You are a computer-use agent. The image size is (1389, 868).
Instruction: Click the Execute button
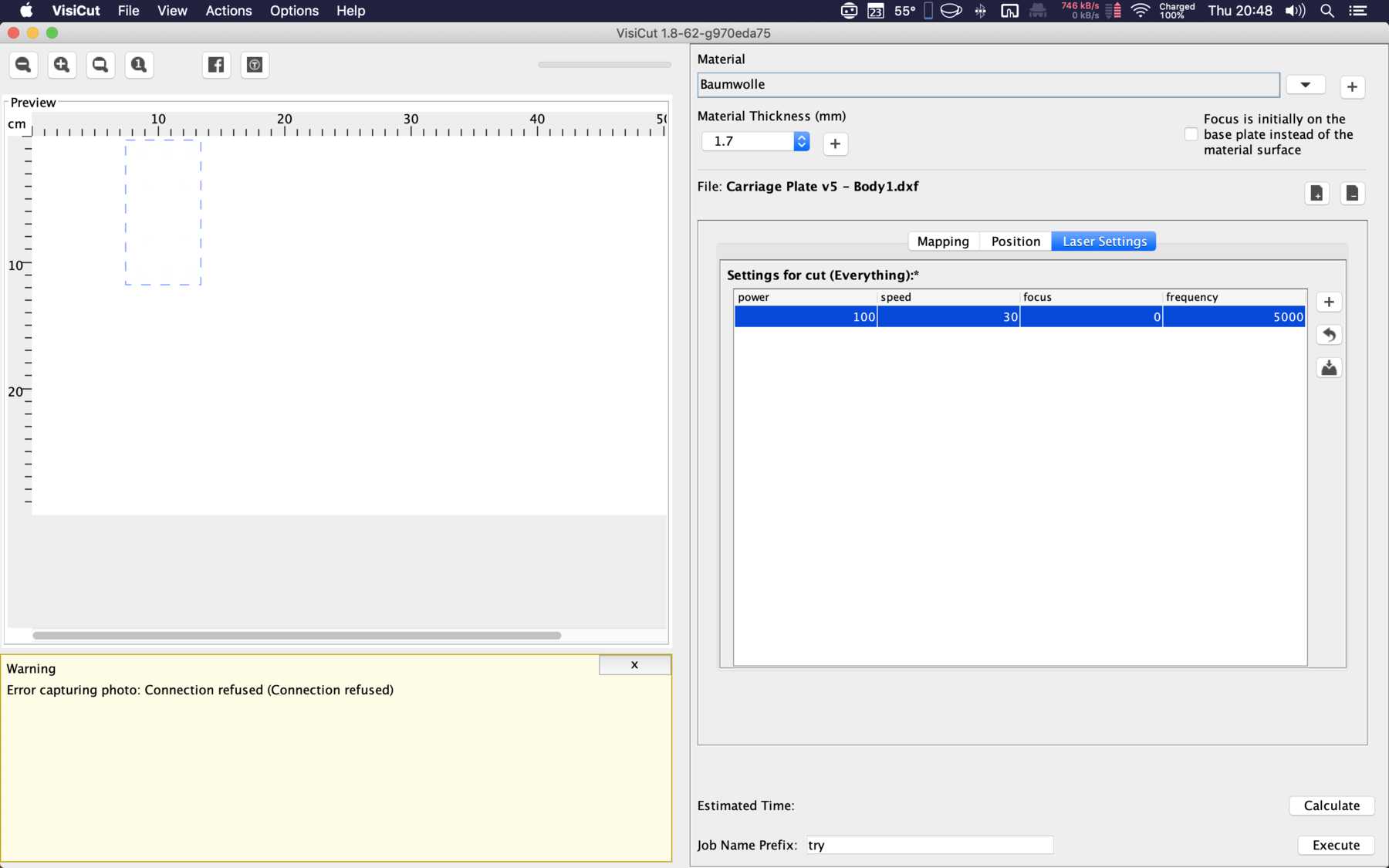tap(1336, 845)
